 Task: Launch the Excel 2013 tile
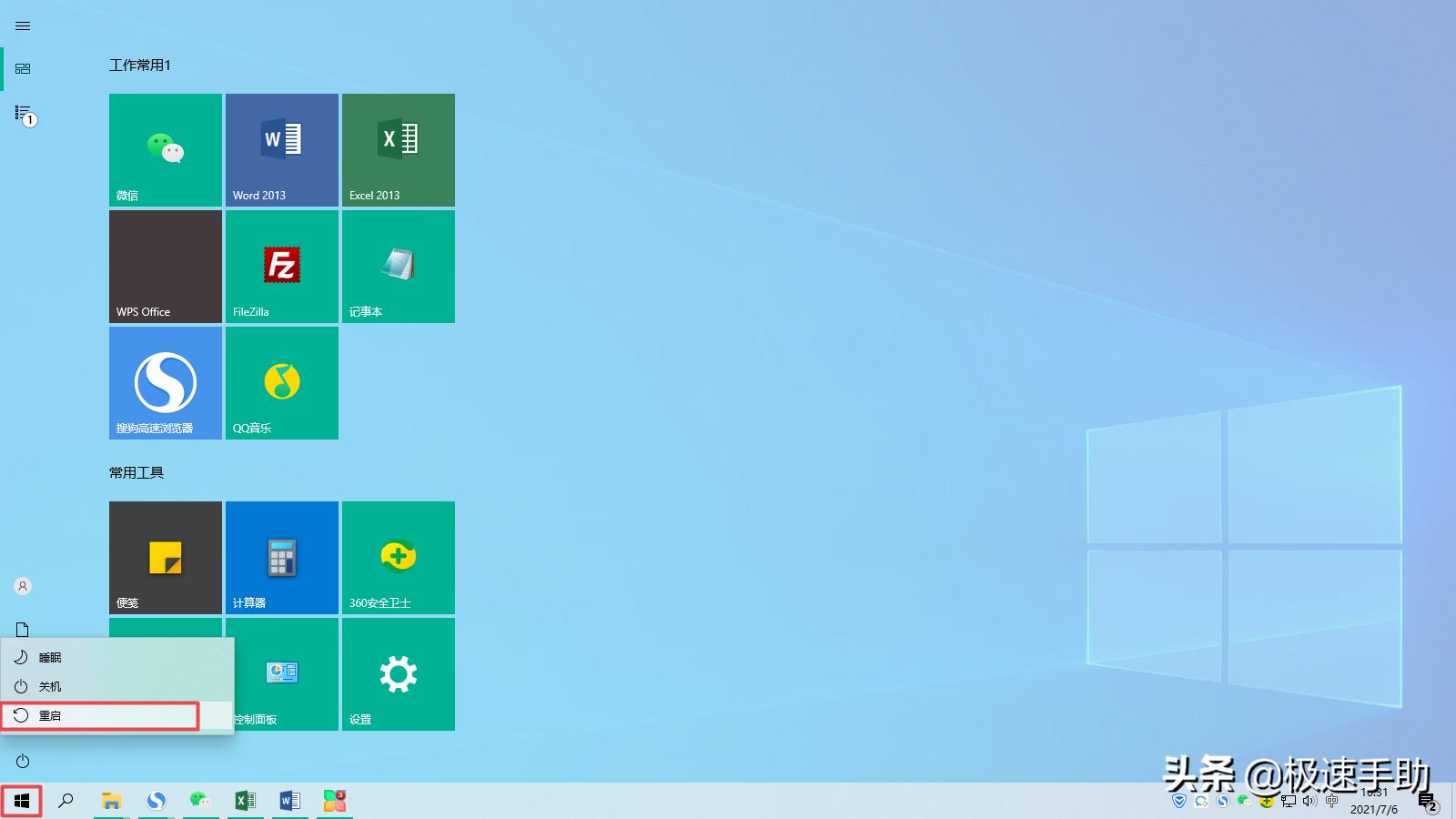[x=399, y=150]
